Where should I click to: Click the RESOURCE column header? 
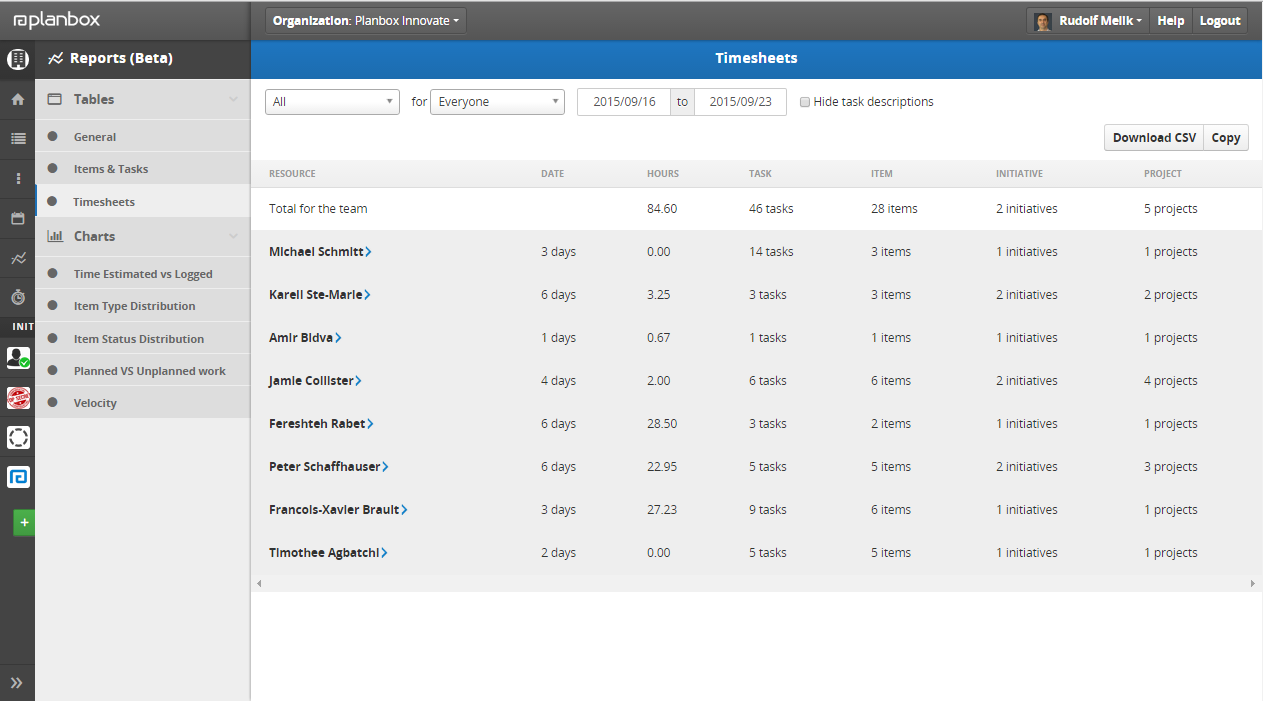pos(292,174)
